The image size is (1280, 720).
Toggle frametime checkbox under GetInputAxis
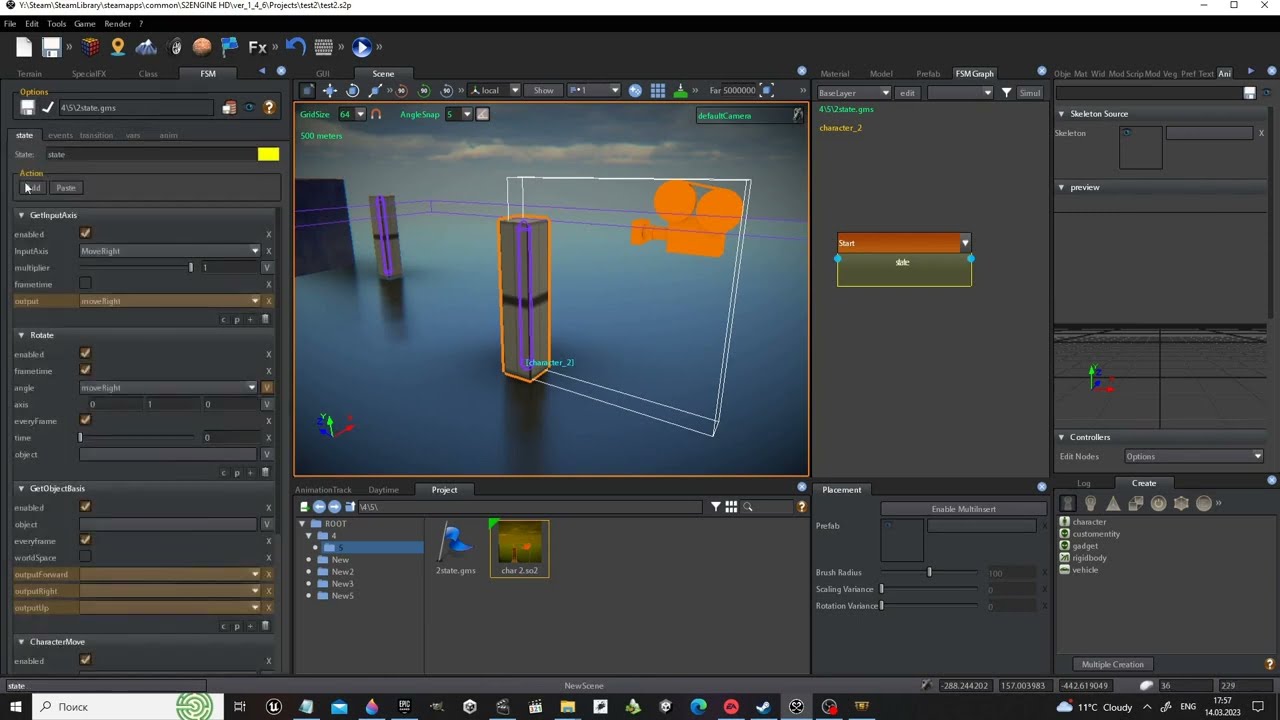pos(85,284)
